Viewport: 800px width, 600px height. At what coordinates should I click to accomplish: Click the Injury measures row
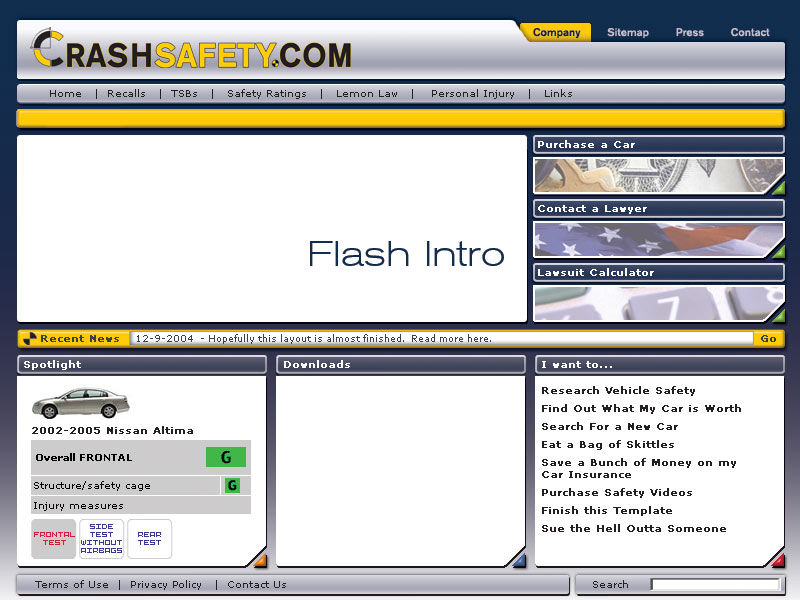141,506
